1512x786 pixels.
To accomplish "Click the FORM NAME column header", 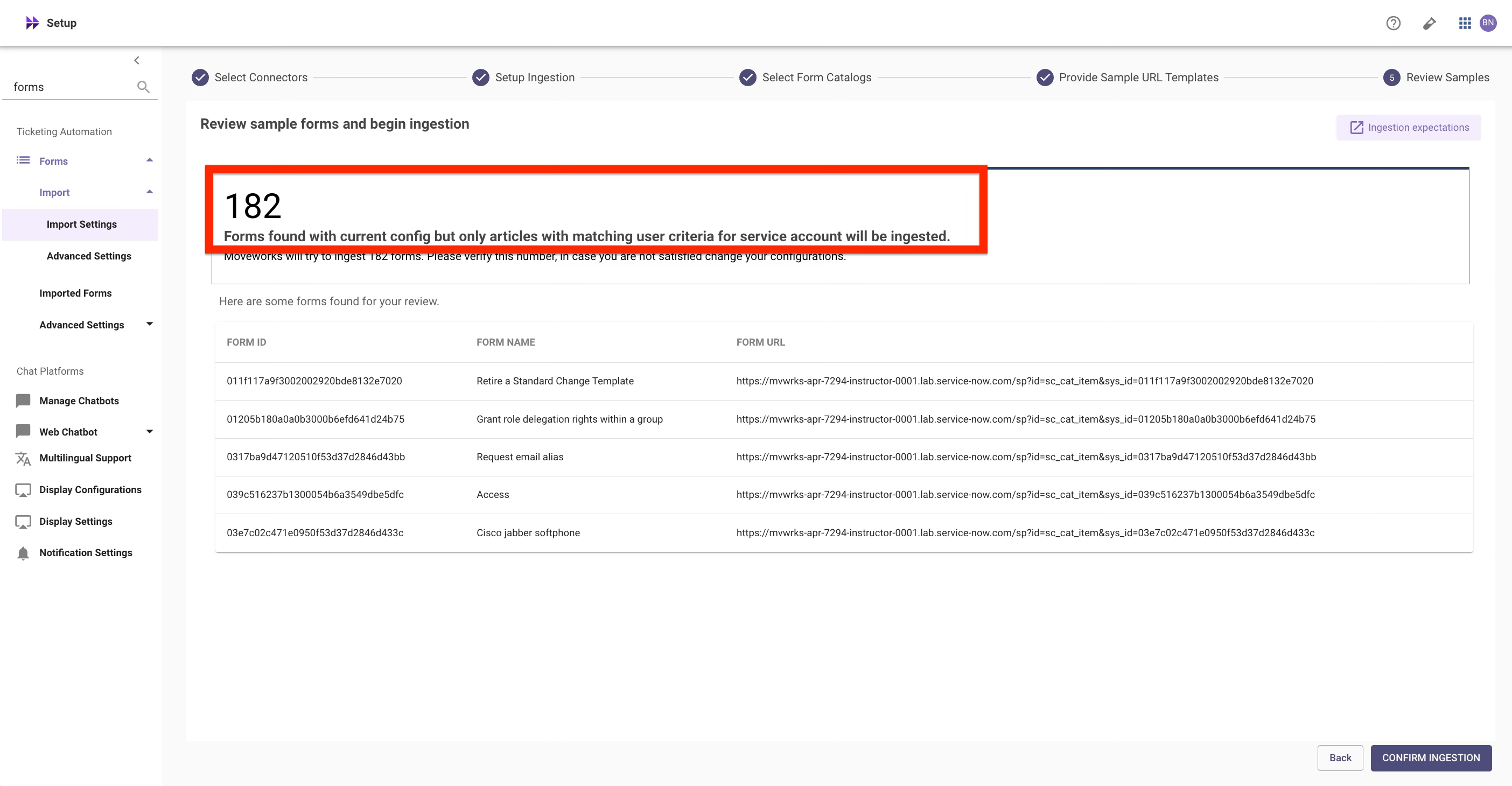I will point(506,342).
